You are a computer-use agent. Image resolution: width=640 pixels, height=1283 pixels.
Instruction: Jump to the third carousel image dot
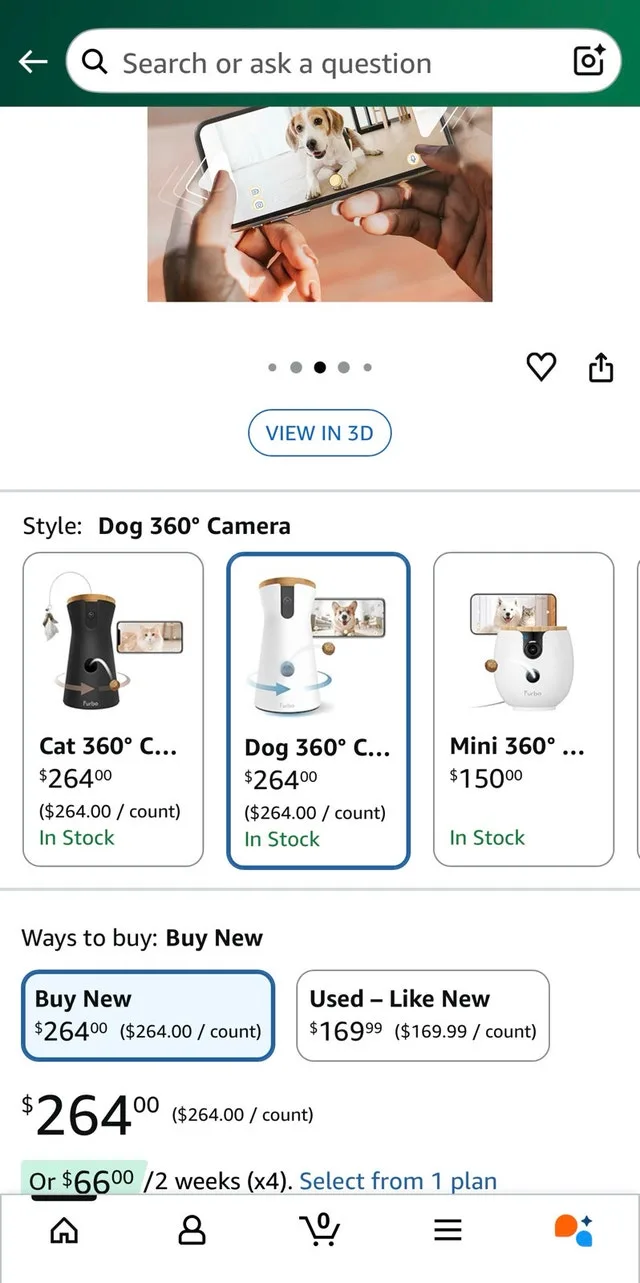(x=319, y=367)
